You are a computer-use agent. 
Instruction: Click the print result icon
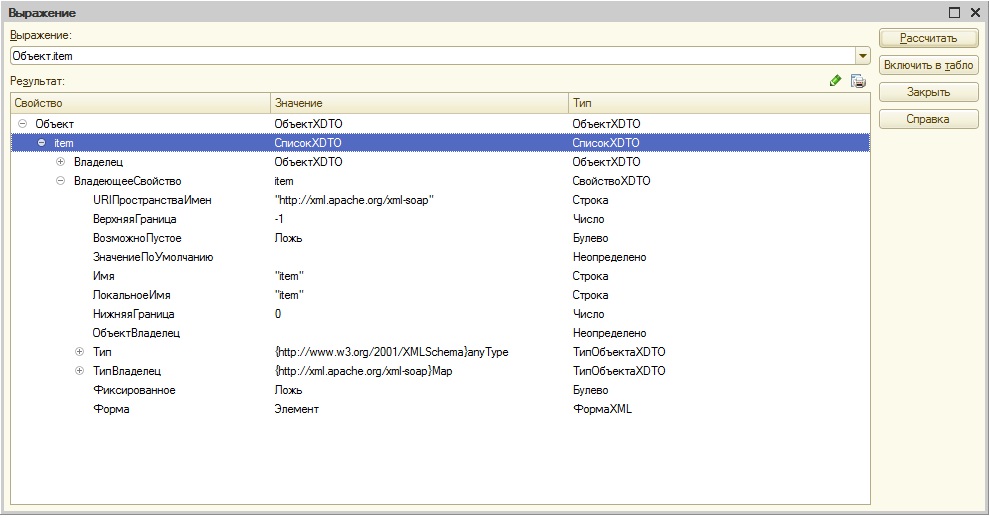[x=858, y=80]
